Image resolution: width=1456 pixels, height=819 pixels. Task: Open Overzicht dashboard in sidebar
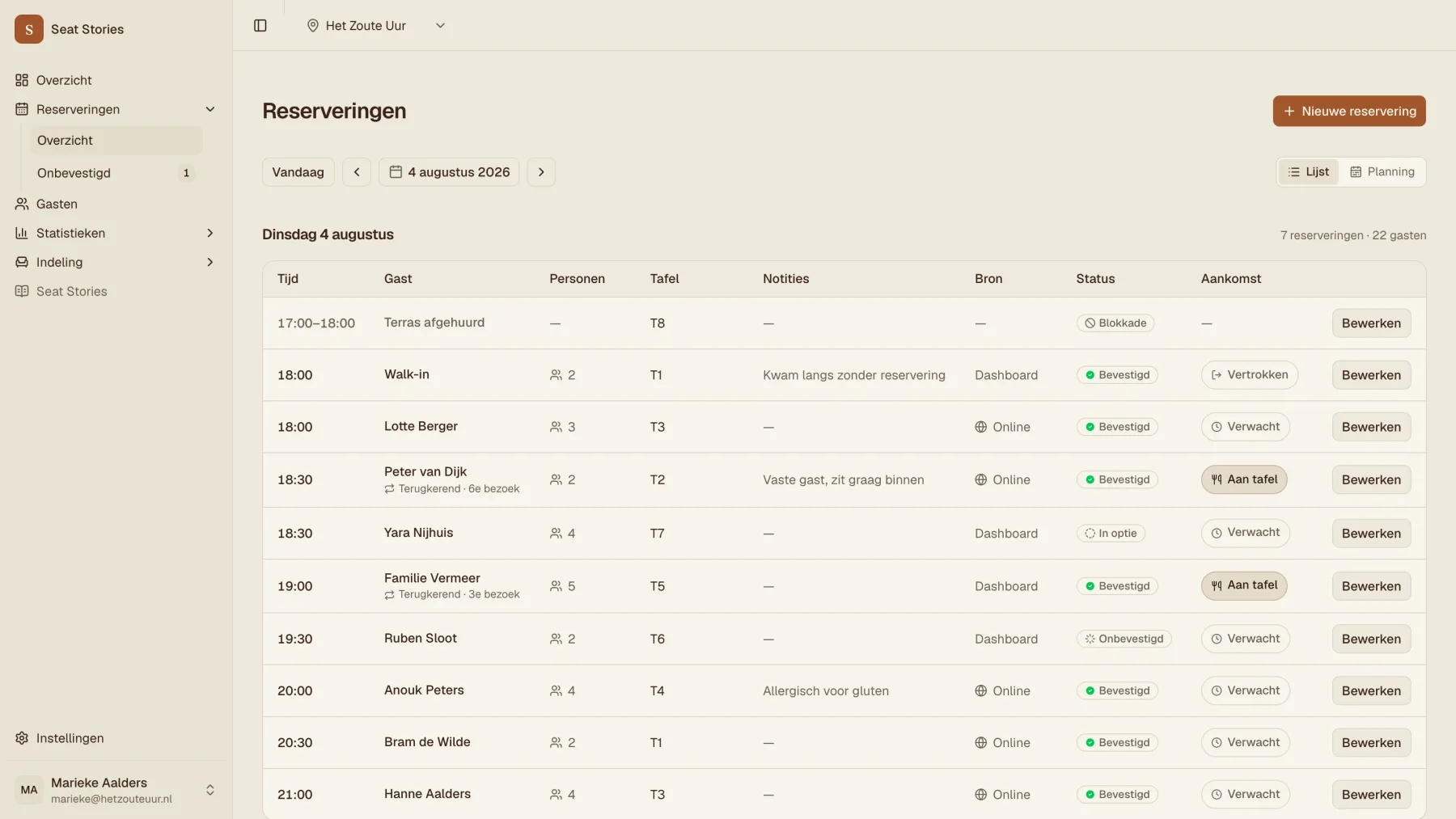(116, 80)
